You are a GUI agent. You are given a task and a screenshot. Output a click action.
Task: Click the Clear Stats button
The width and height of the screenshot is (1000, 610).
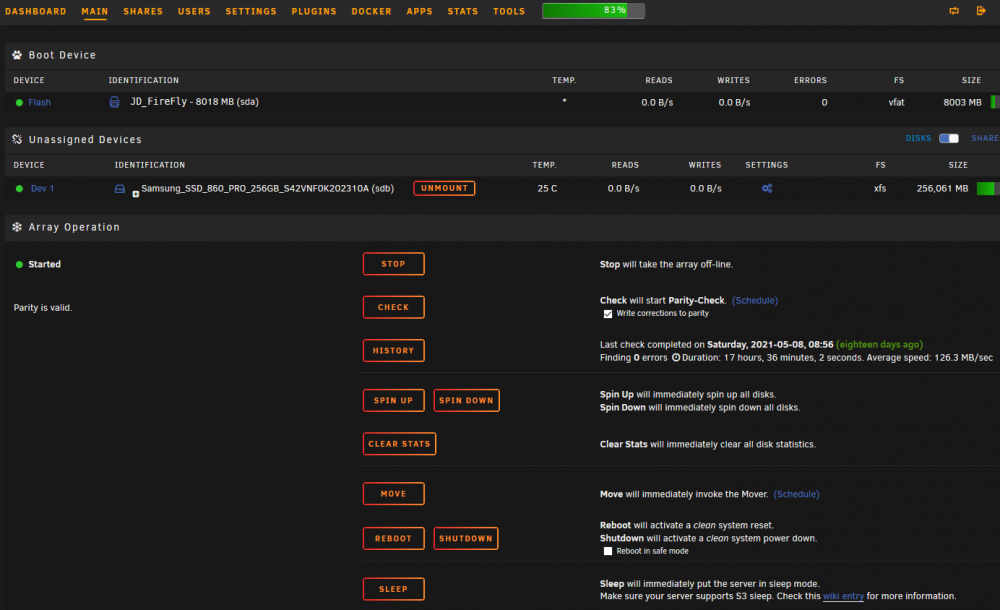coord(399,444)
